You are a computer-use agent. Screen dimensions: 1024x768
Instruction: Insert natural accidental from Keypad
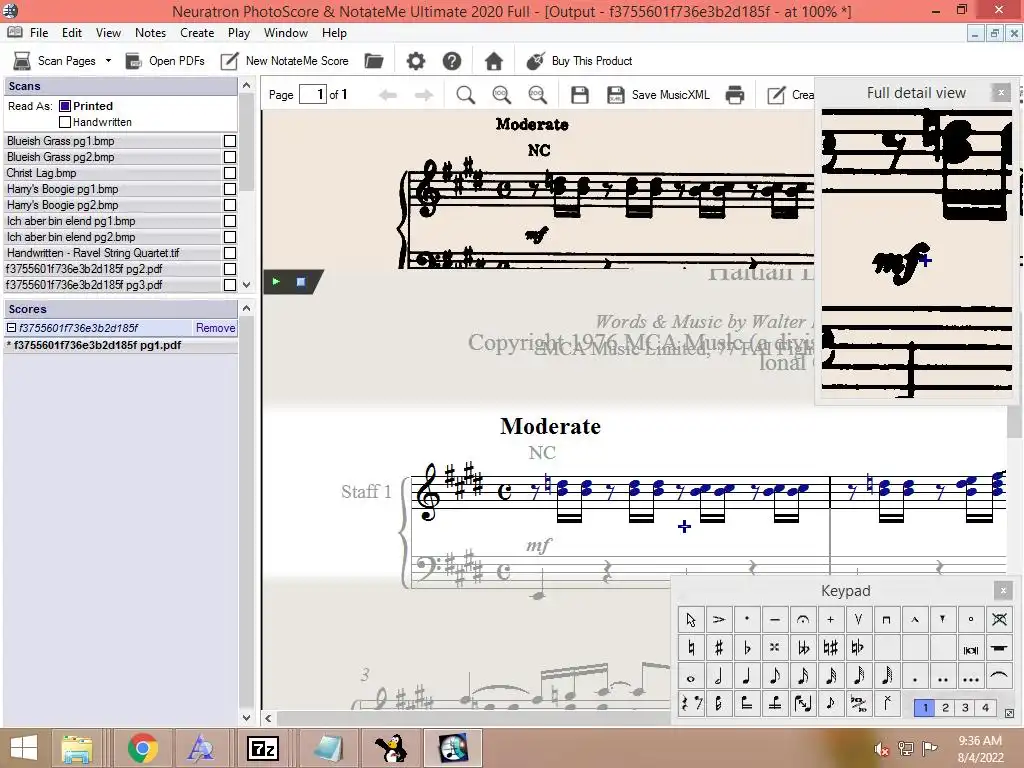690,647
